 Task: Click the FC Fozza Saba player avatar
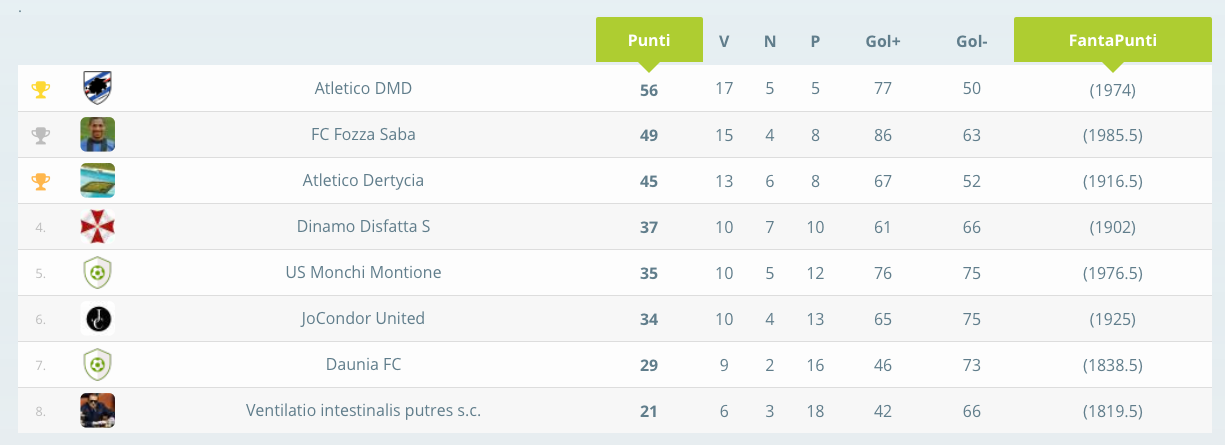click(98, 134)
